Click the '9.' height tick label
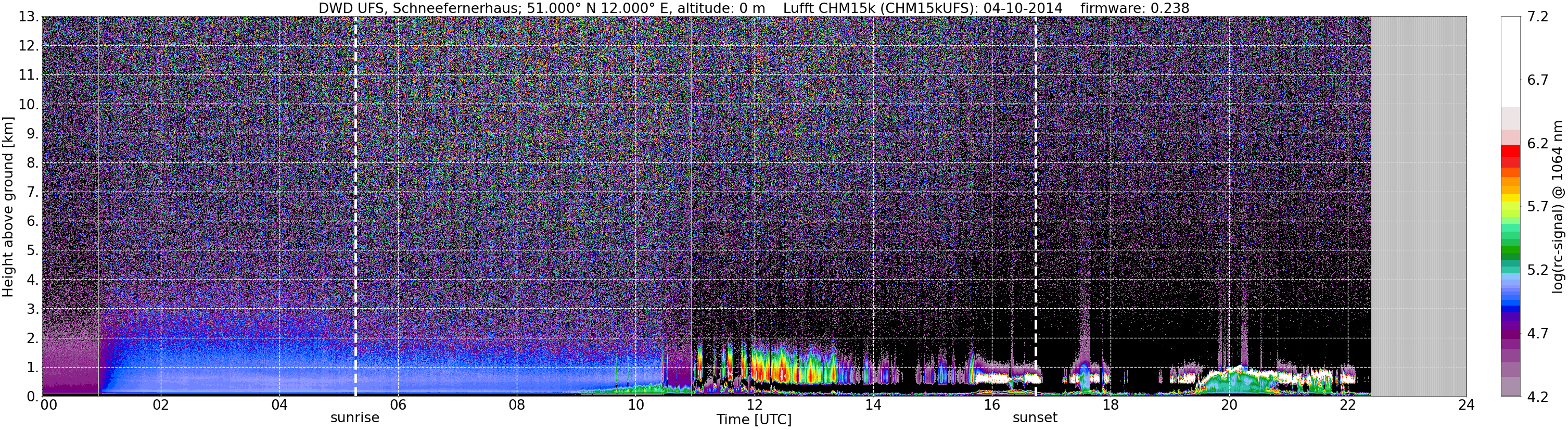This screenshot has width=1568, height=430. pyautogui.click(x=33, y=133)
